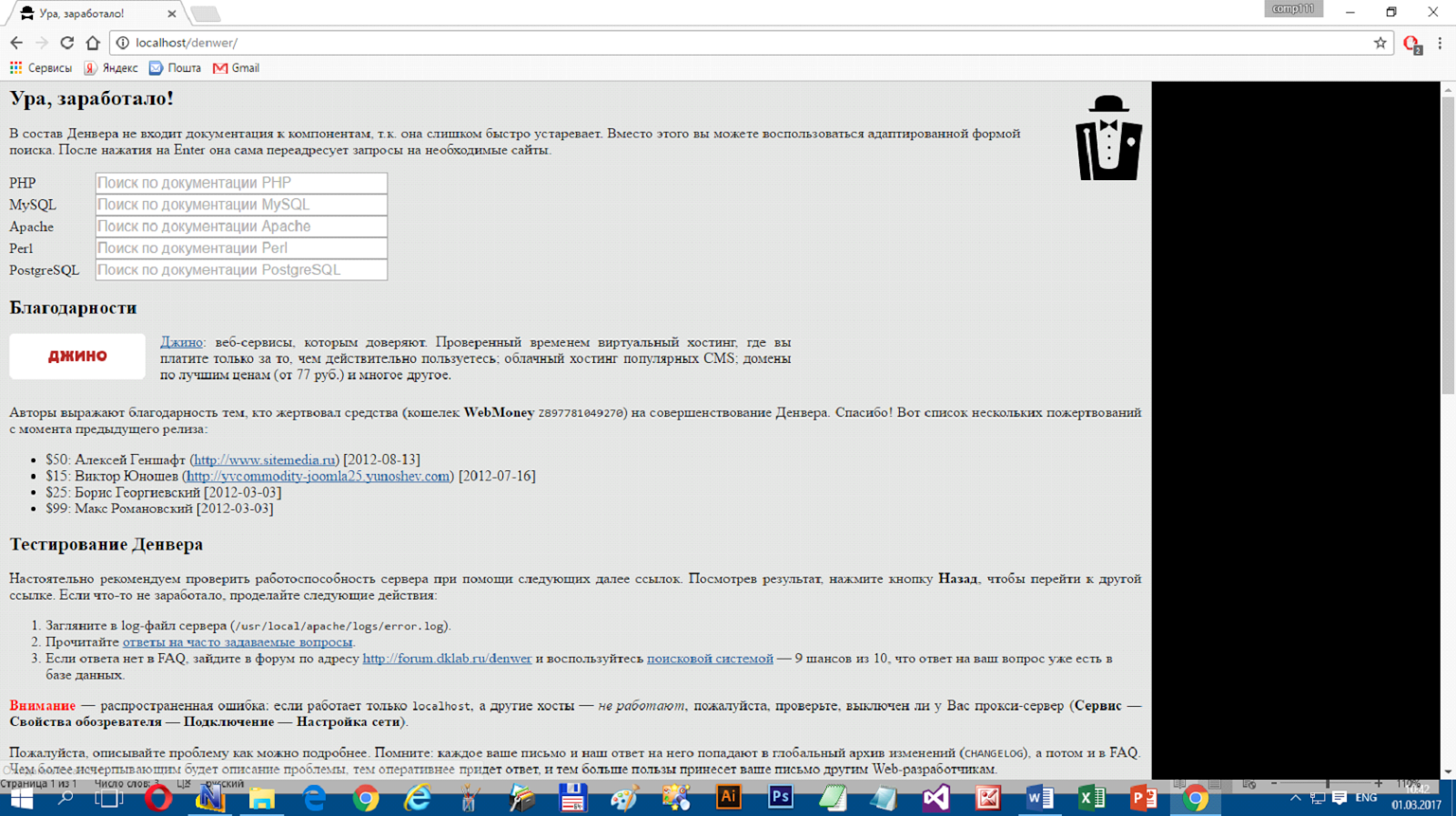Click the page scrollbar thumb

1448,246
